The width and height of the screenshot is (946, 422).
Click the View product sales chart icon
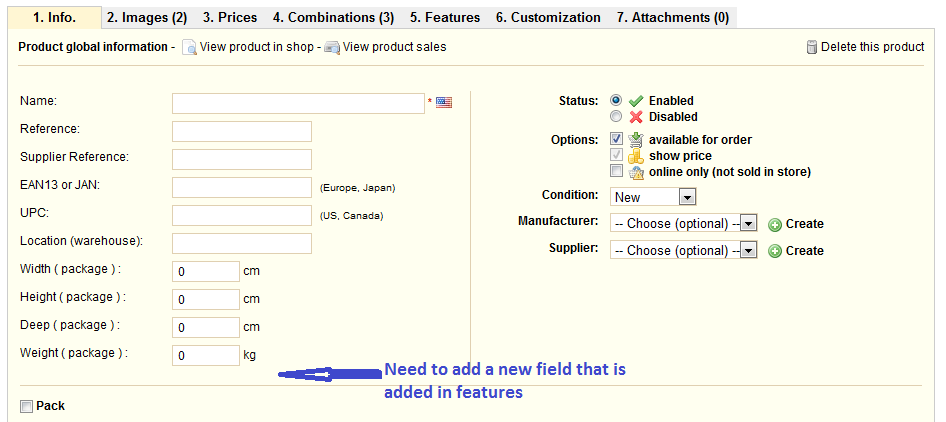(332, 48)
